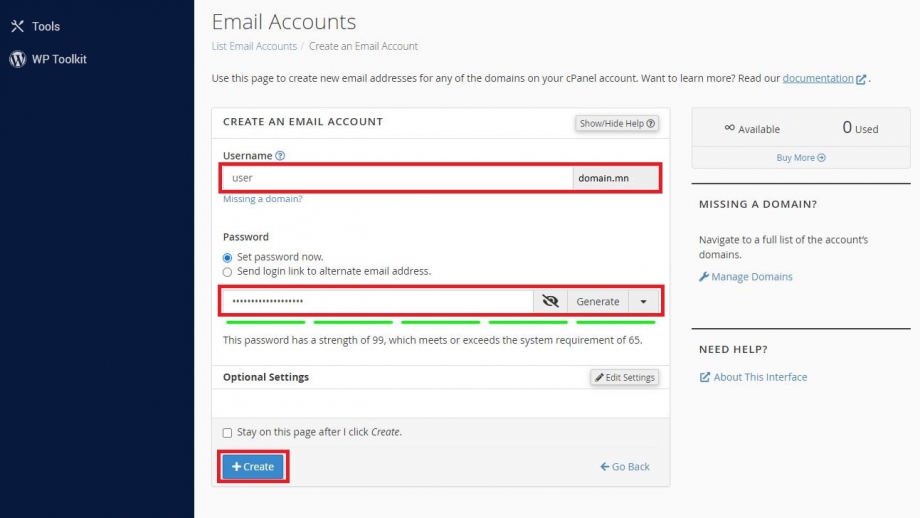The width and height of the screenshot is (920, 518).
Task: Click the wrench icon beside Manage Domains
Action: (x=704, y=276)
